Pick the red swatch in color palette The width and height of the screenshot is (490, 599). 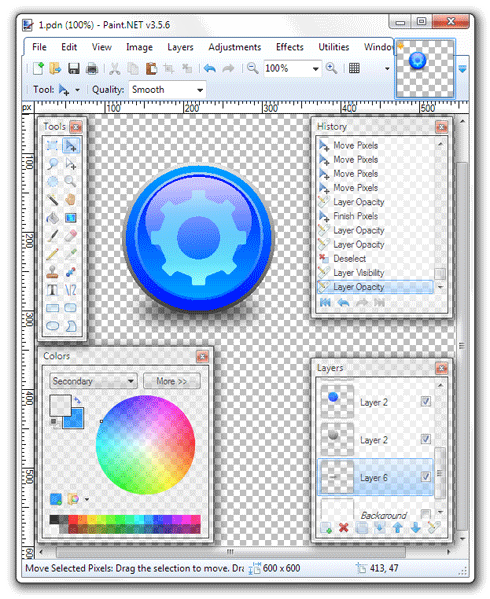73,519
